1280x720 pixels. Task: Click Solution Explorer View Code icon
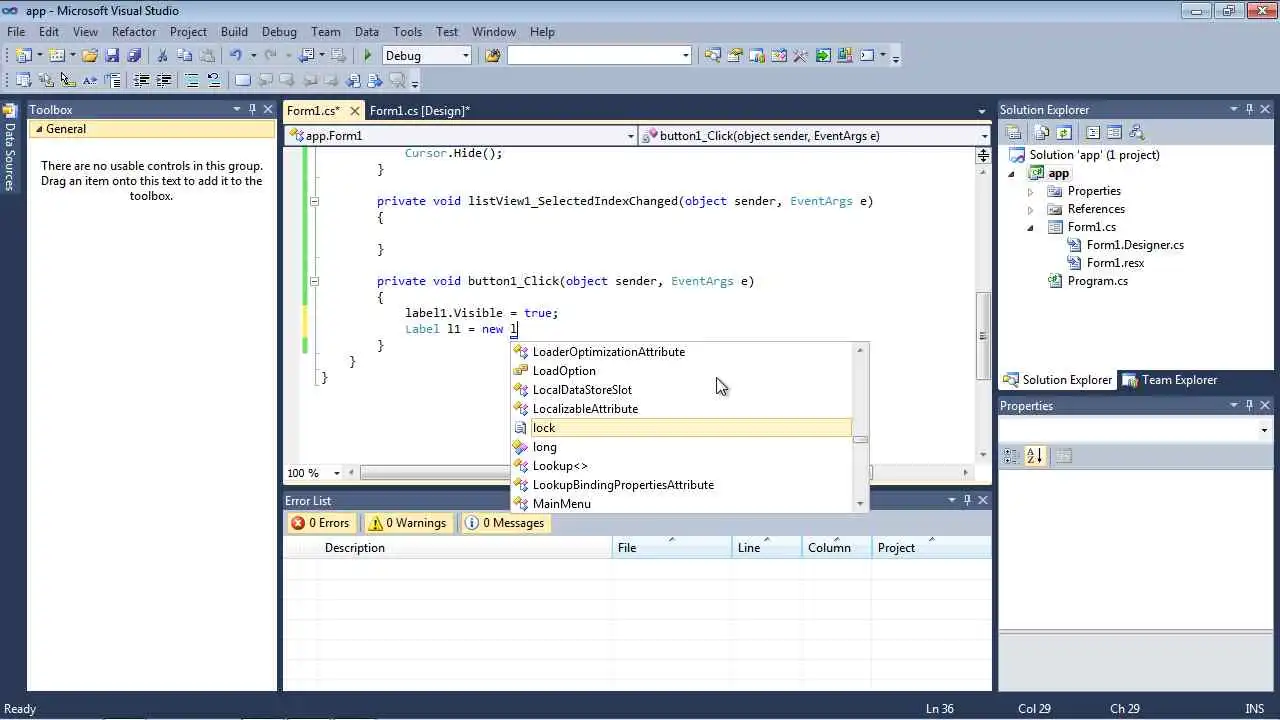pos(1092,132)
